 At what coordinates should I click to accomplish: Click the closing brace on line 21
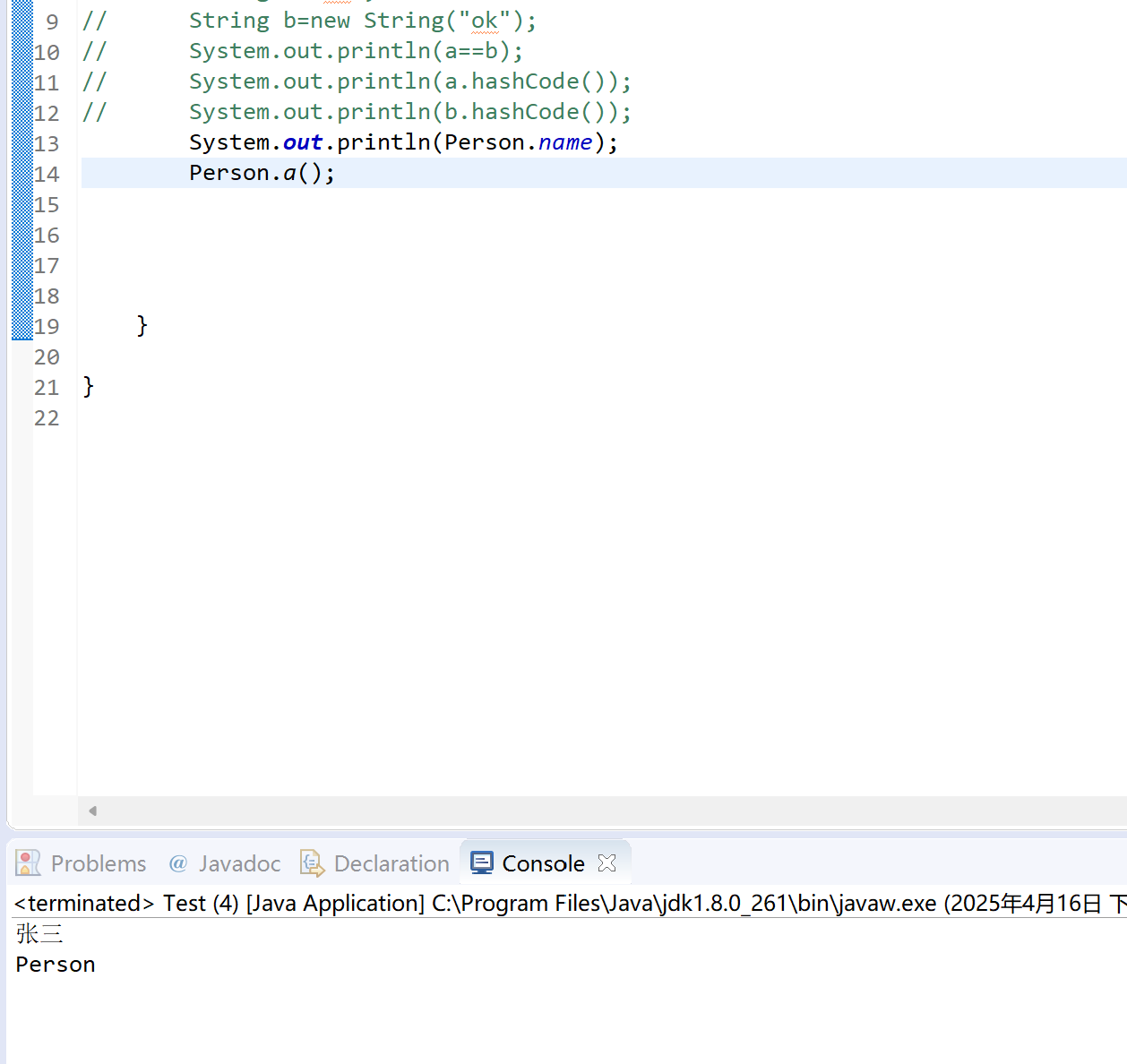pos(88,386)
